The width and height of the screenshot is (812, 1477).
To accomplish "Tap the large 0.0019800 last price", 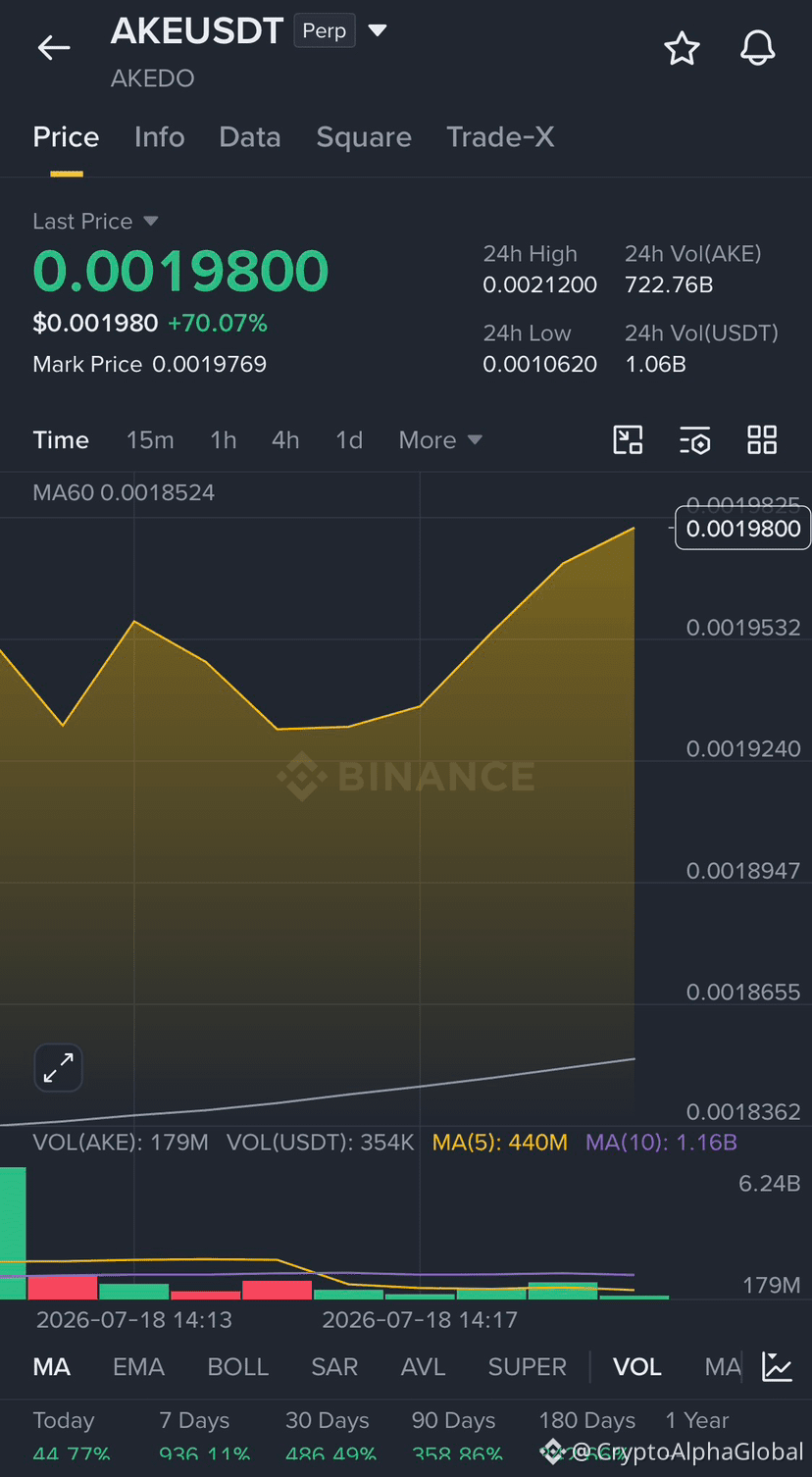I will [180, 272].
